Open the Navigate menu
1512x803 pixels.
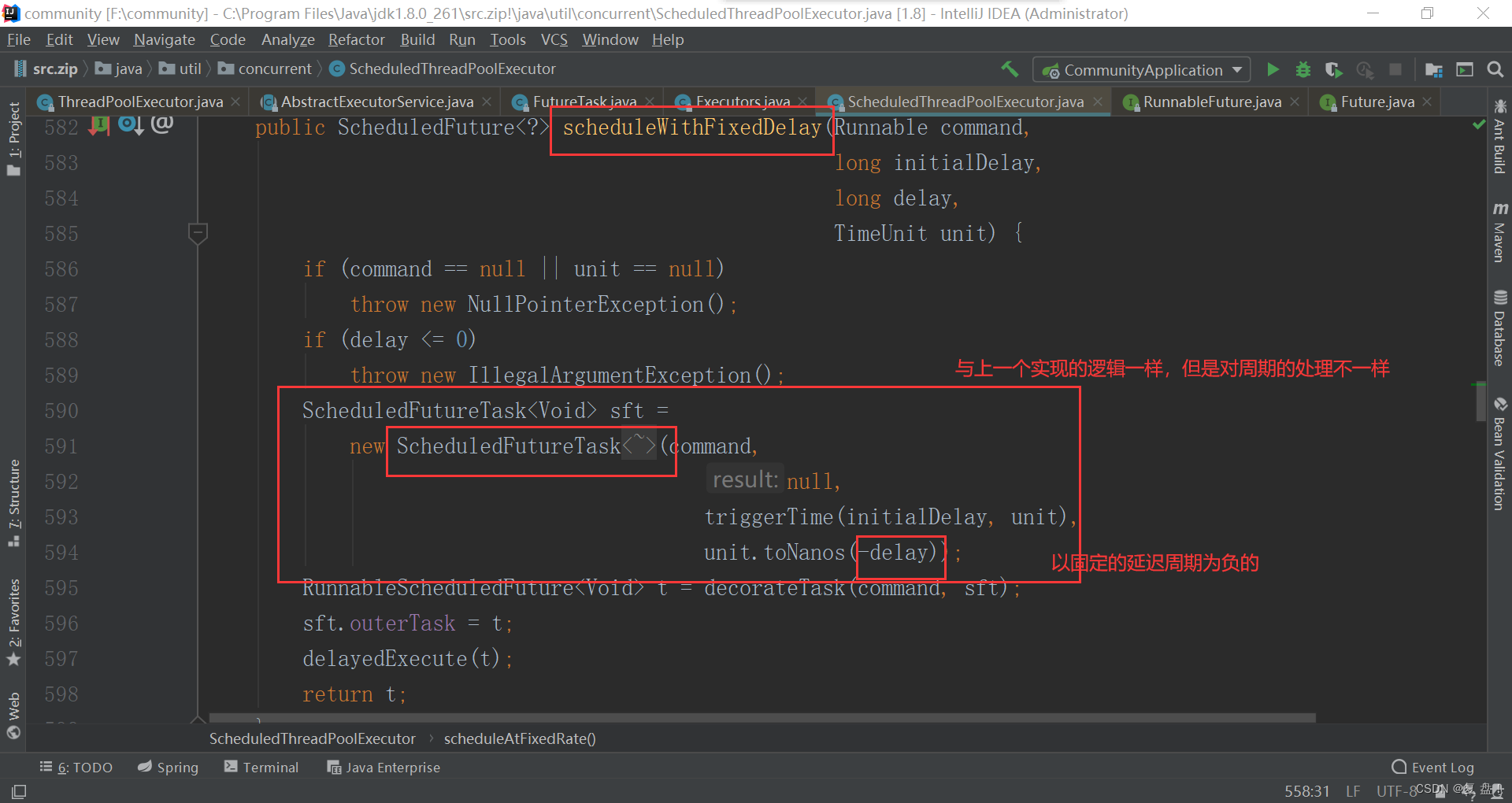click(165, 39)
